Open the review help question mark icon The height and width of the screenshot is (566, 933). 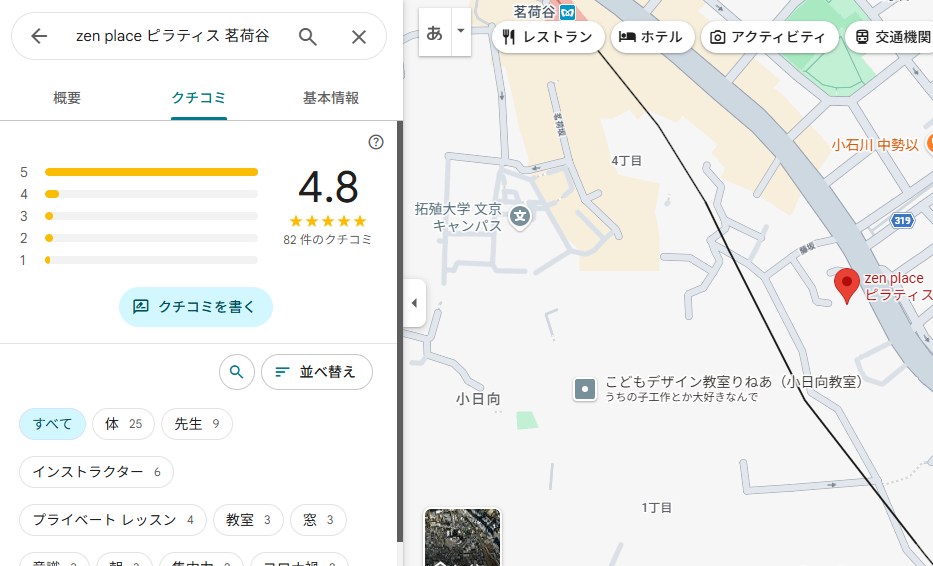pyautogui.click(x=376, y=142)
